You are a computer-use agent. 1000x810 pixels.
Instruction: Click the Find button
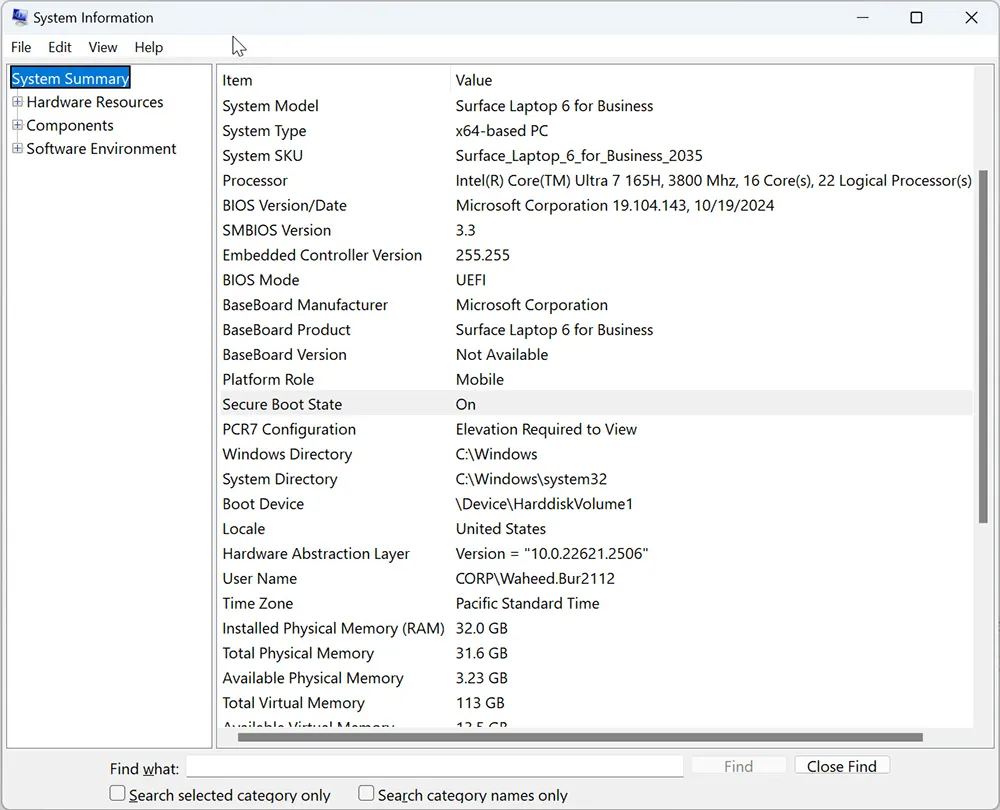(738, 765)
